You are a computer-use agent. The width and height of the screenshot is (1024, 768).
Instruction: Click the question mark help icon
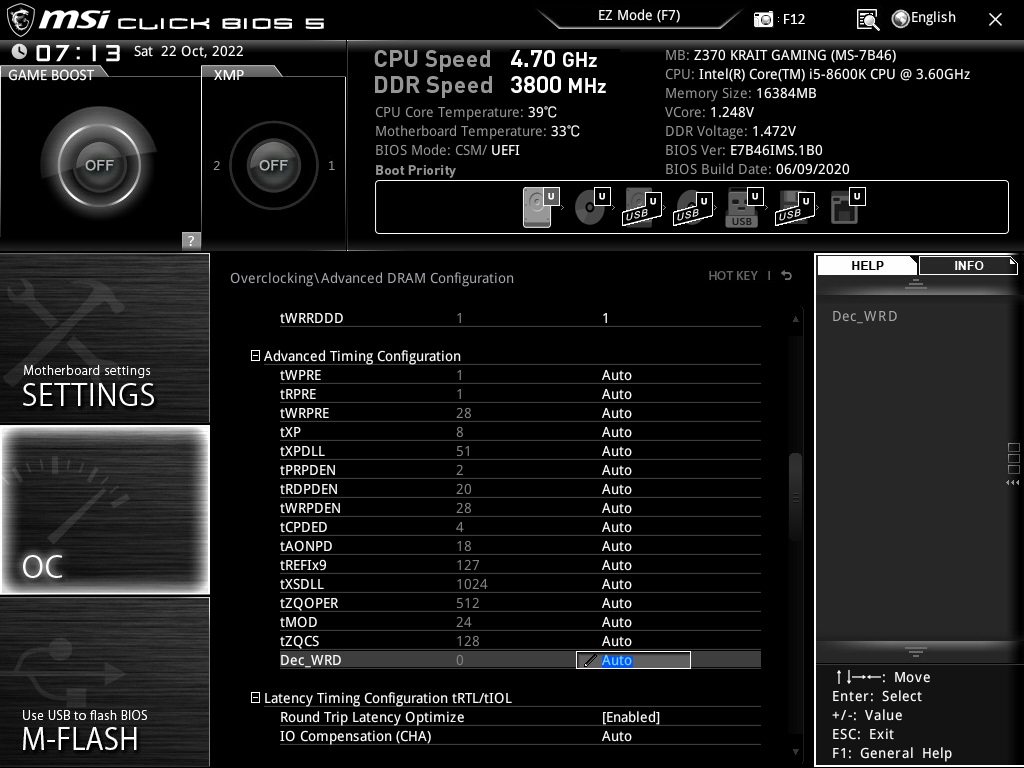tap(191, 240)
